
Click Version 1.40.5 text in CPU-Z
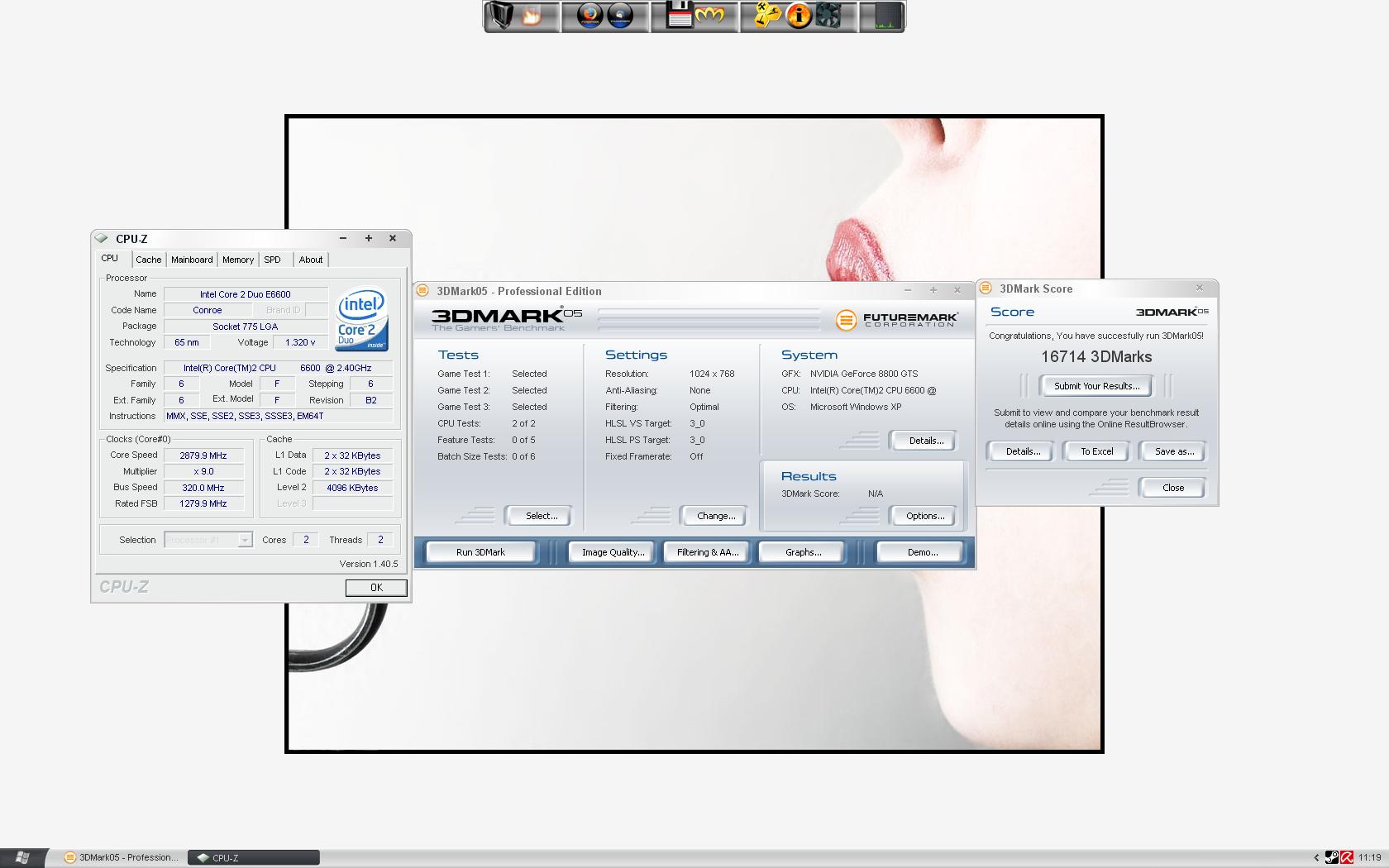click(369, 564)
